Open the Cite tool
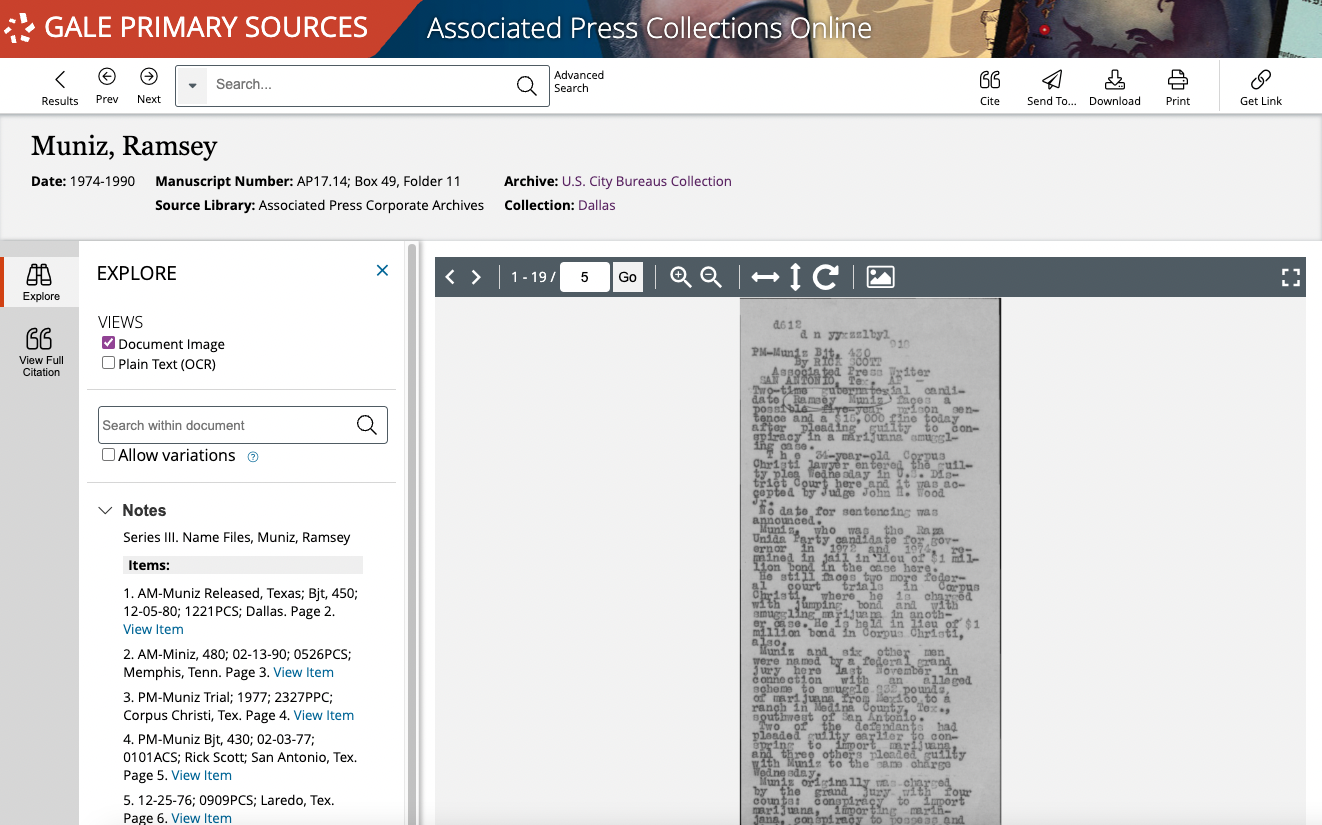Screen dimensions: 1322x825 (x=990, y=87)
